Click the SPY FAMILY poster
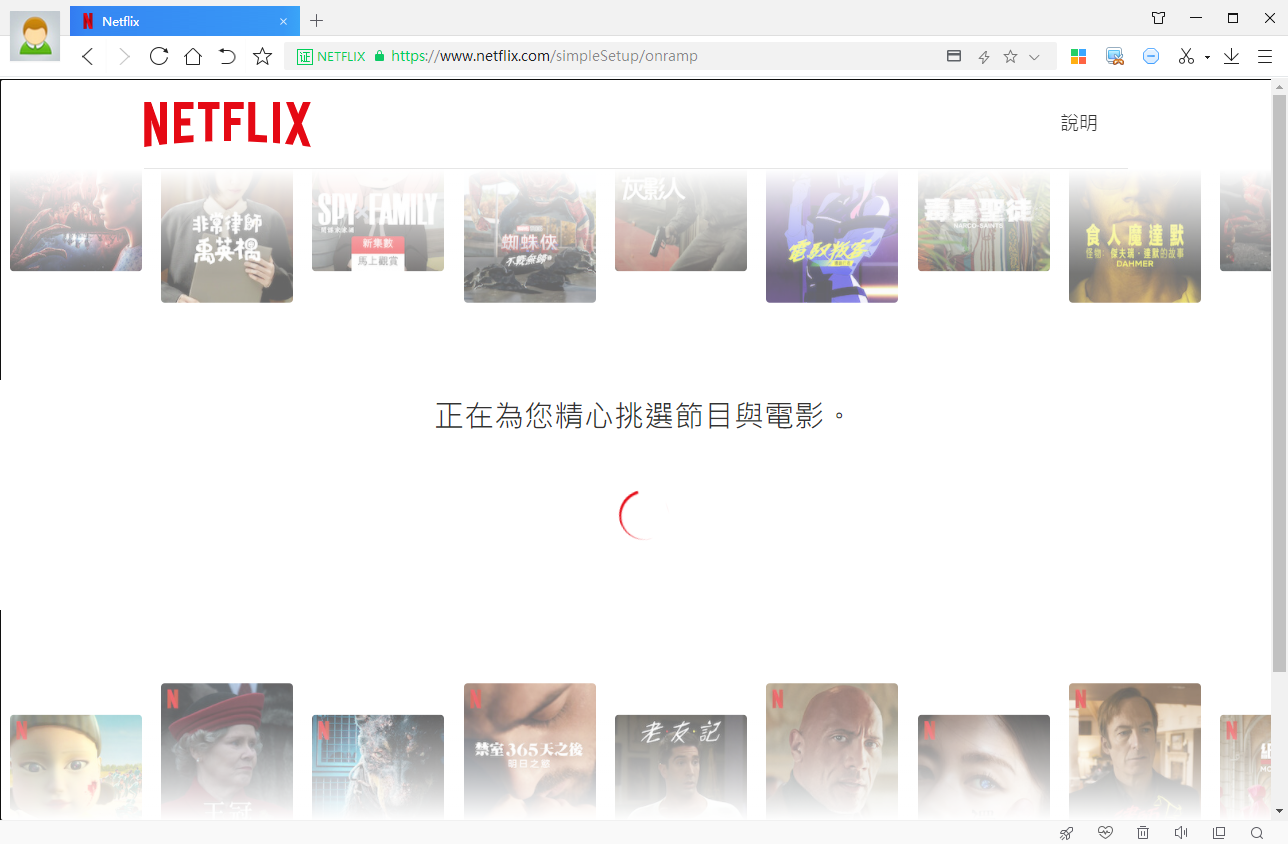1288x844 pixels. click(378, 220)
